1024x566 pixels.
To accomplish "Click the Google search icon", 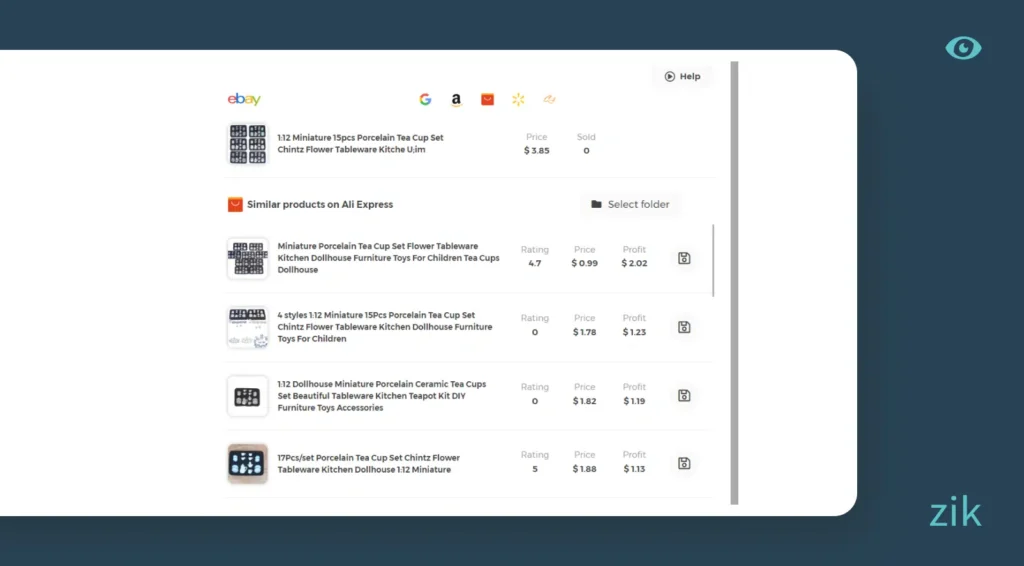I will coord(425,99).
